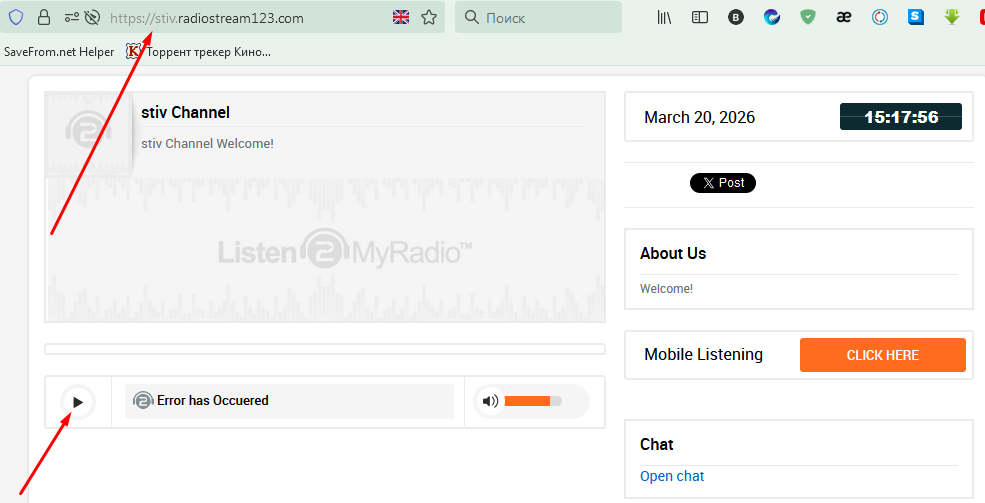985x503 pixels.
Task: Open the blue S extension icon
Action: (916, 17)
